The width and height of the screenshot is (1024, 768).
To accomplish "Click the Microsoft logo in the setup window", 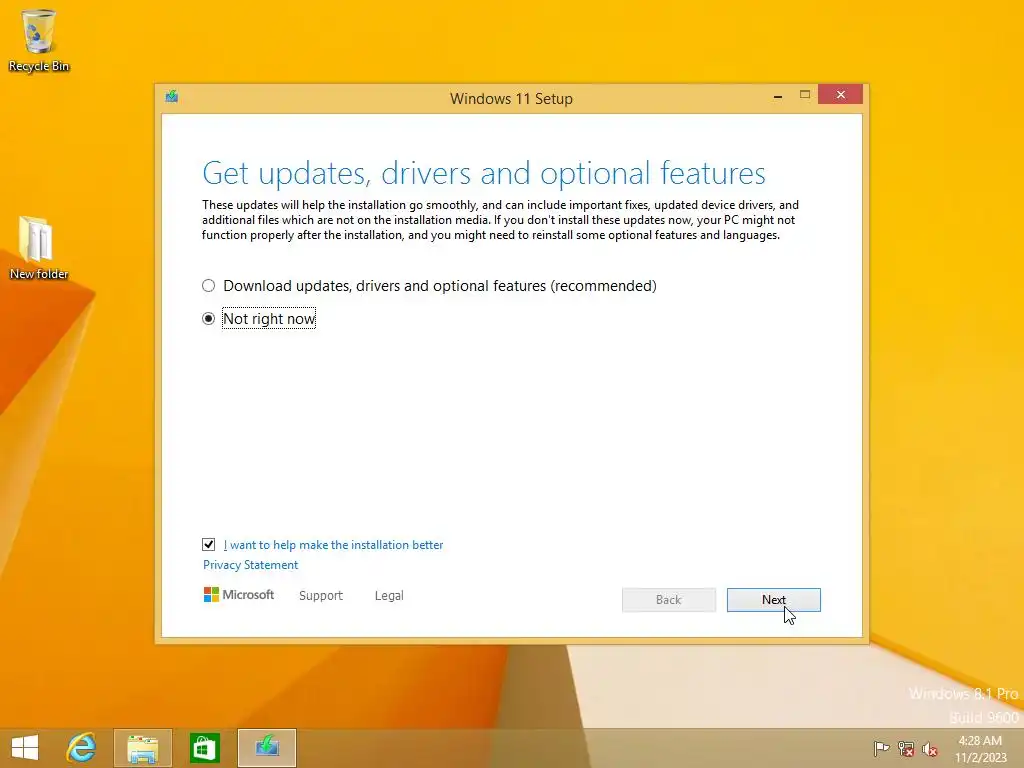I will 239,595.
